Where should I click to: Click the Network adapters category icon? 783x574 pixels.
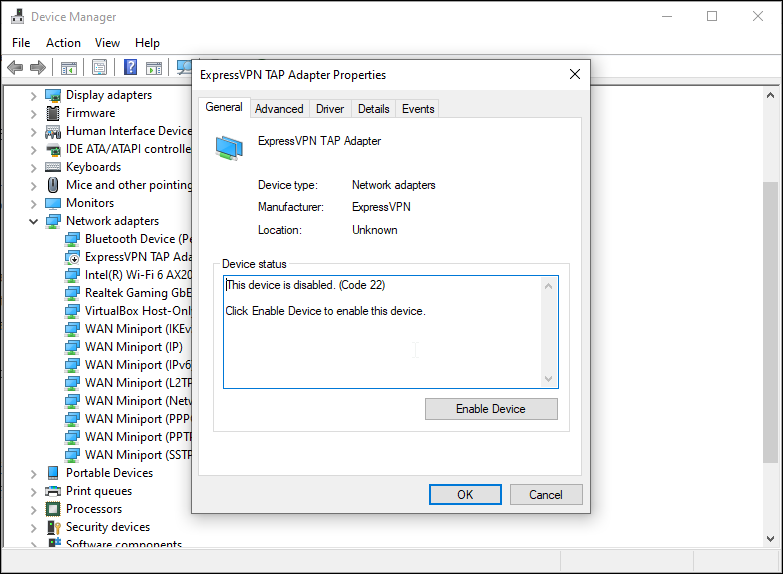click(x=53, y=221)
